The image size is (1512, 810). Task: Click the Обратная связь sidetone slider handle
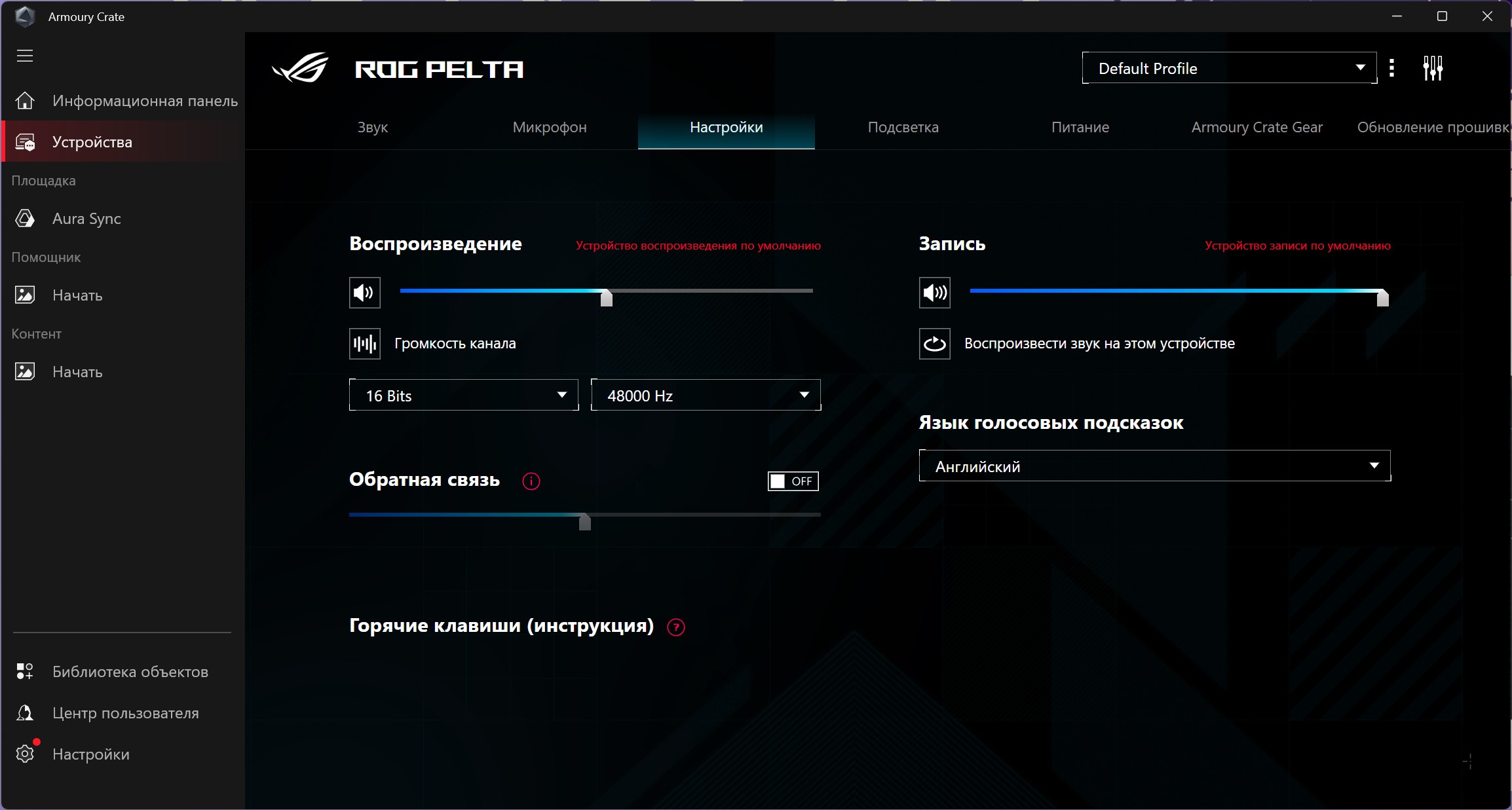pos(585,521)
